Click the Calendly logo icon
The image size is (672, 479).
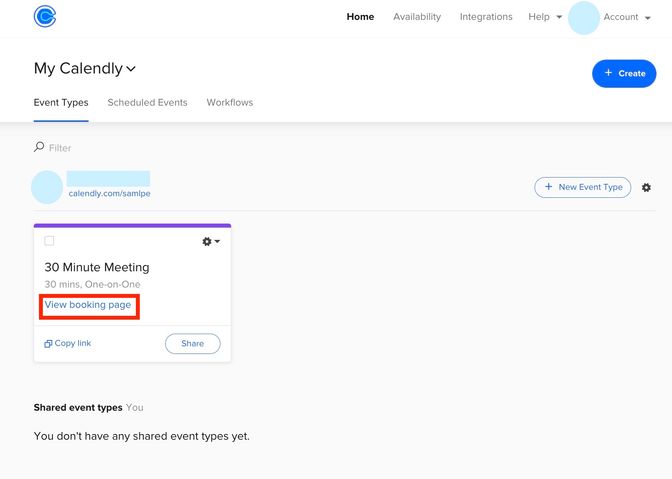click(x=45, y=17)
